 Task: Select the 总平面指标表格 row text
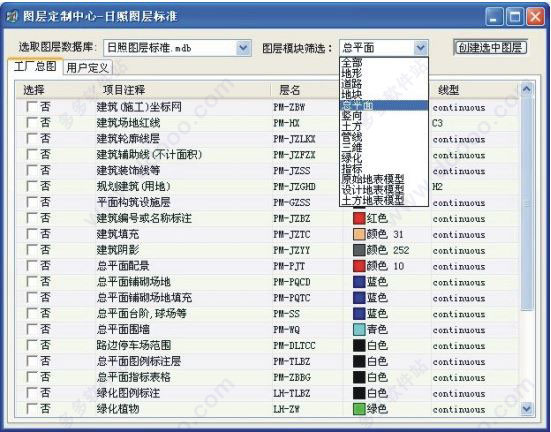click(x=134, y=377)
